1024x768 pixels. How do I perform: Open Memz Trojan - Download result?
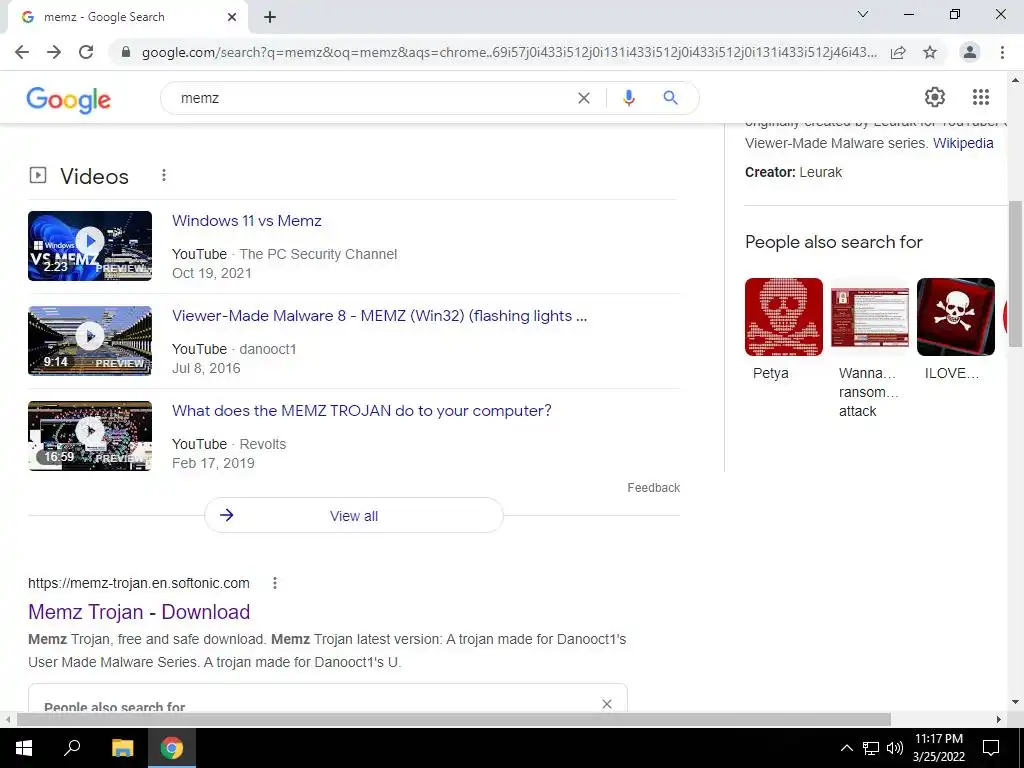click(139, 612)
